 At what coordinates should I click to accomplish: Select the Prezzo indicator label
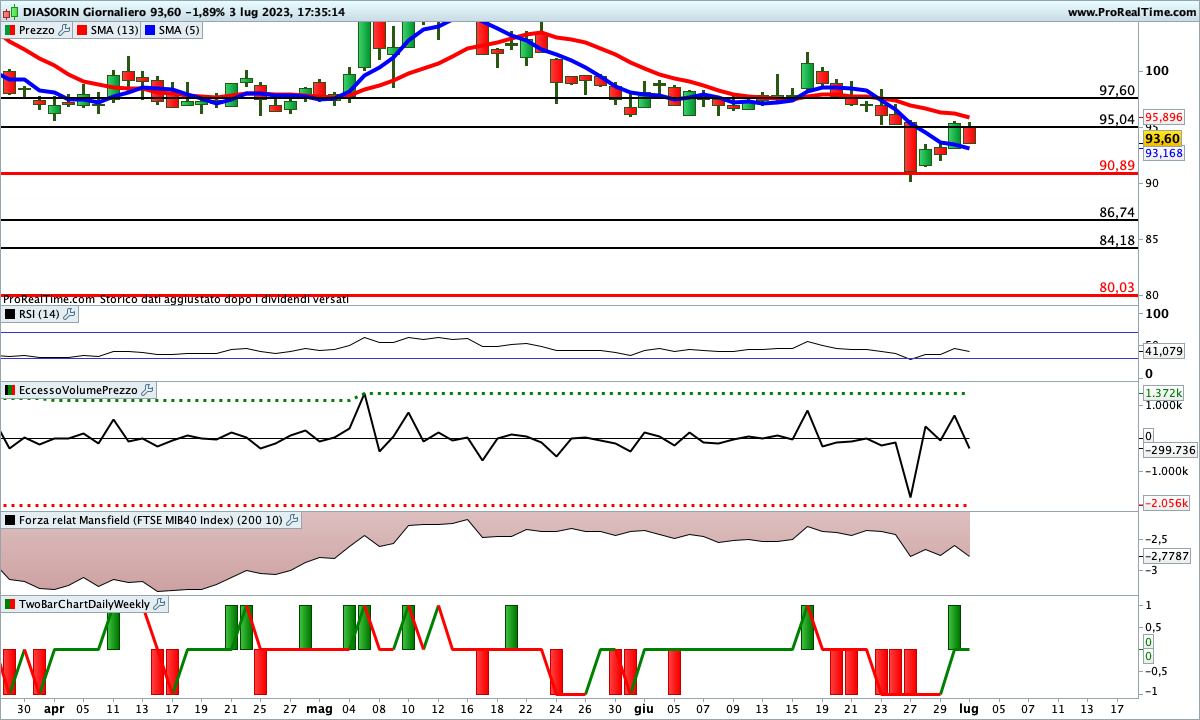(x=37, y=30)
